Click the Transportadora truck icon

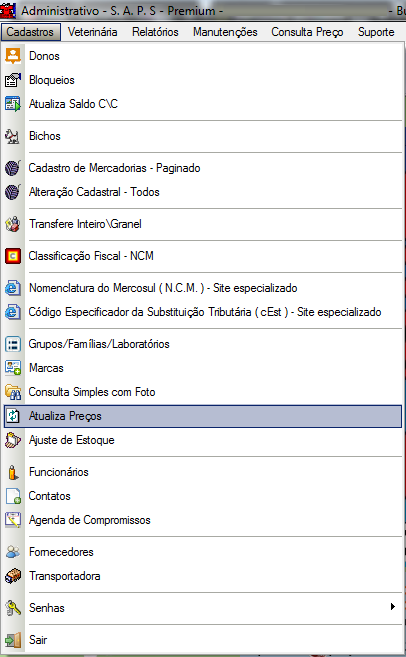(13, 576)
